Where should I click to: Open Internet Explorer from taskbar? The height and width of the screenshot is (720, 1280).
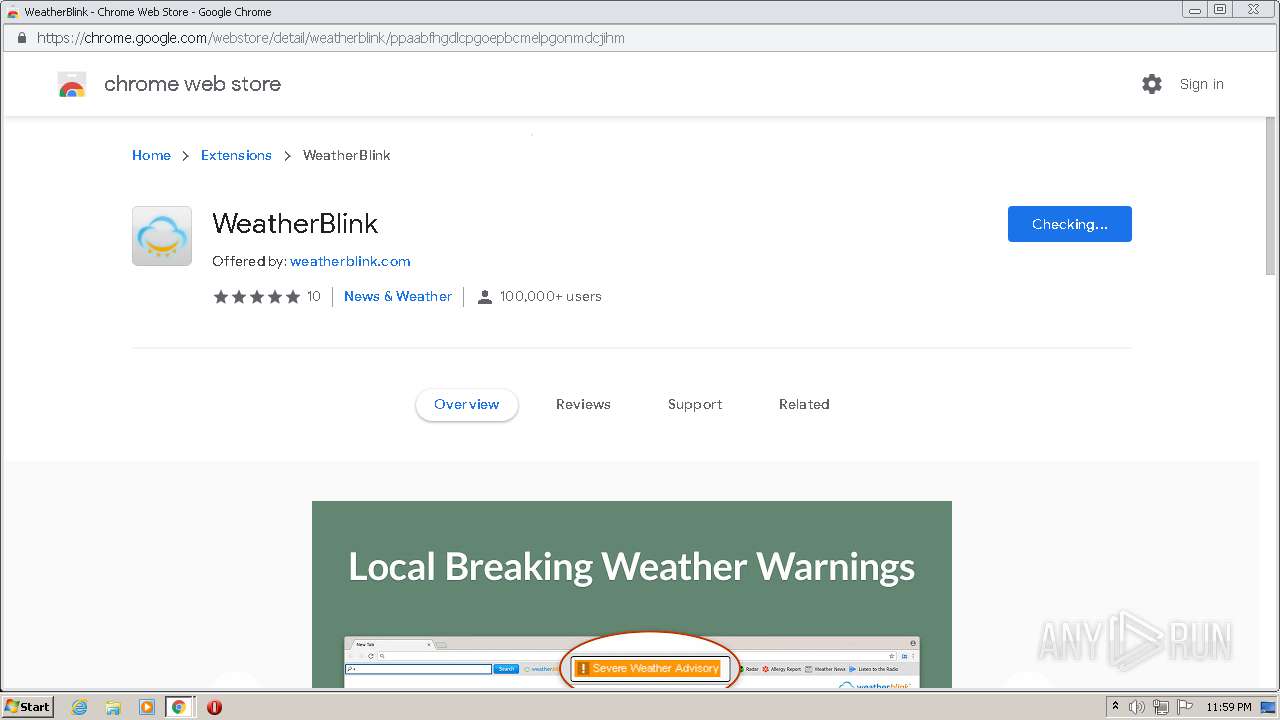point(79,707)
